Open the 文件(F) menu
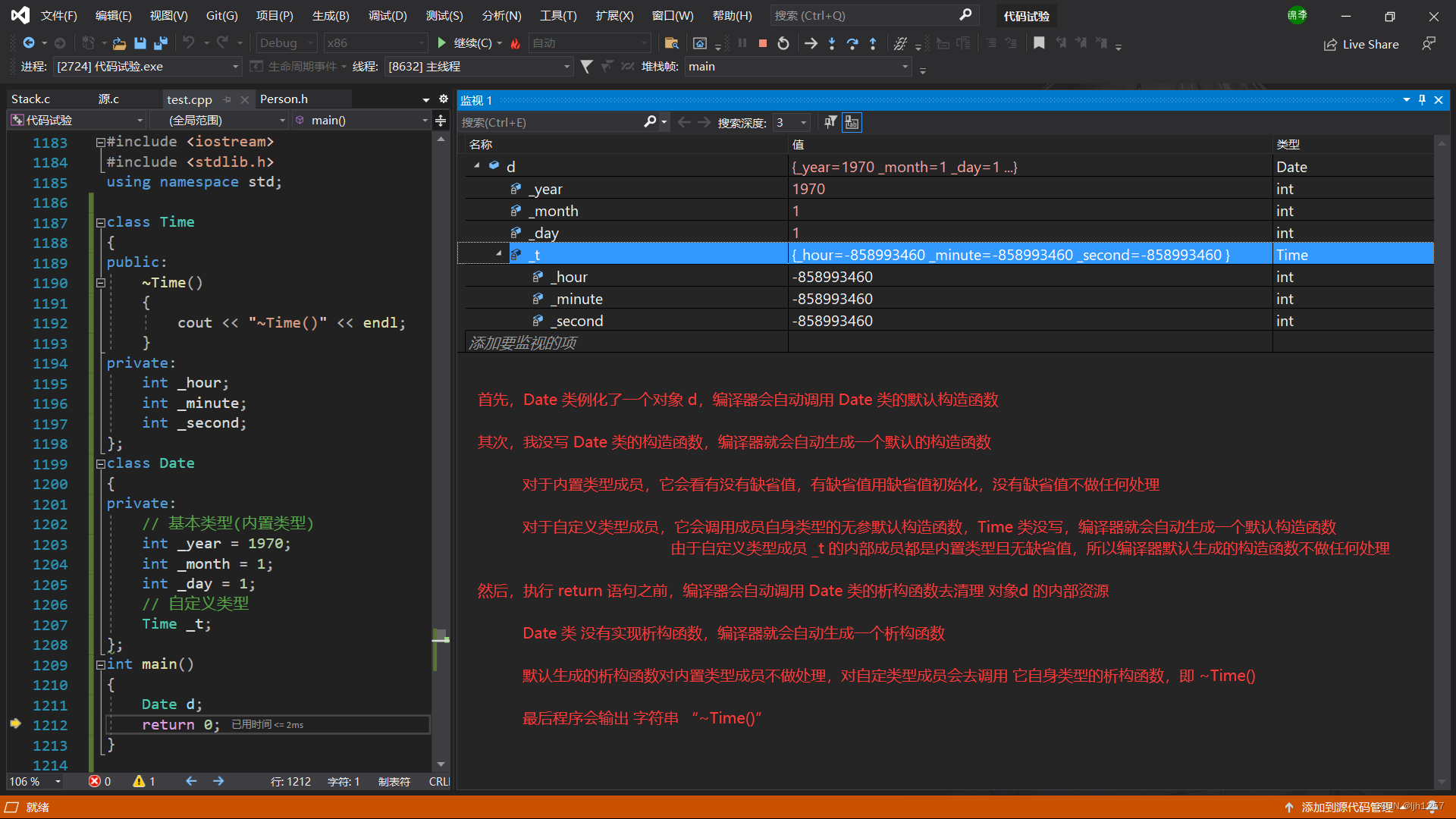This screenshot has width=1456, height=819. click(58, 15)
